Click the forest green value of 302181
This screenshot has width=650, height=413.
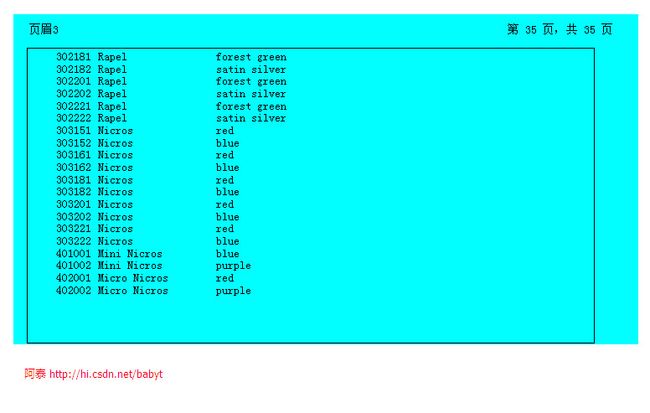(x=251, y=57)
